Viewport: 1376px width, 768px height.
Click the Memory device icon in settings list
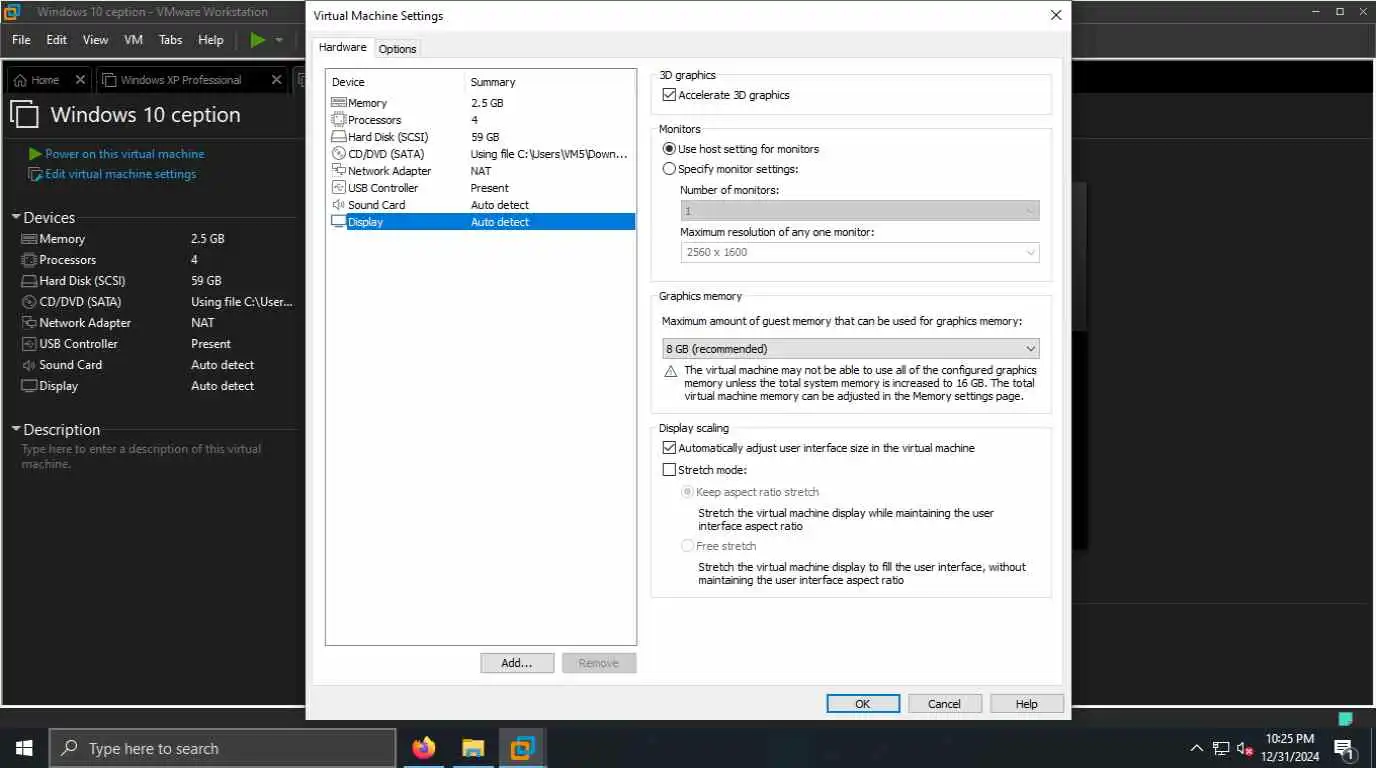click(338, 103)
